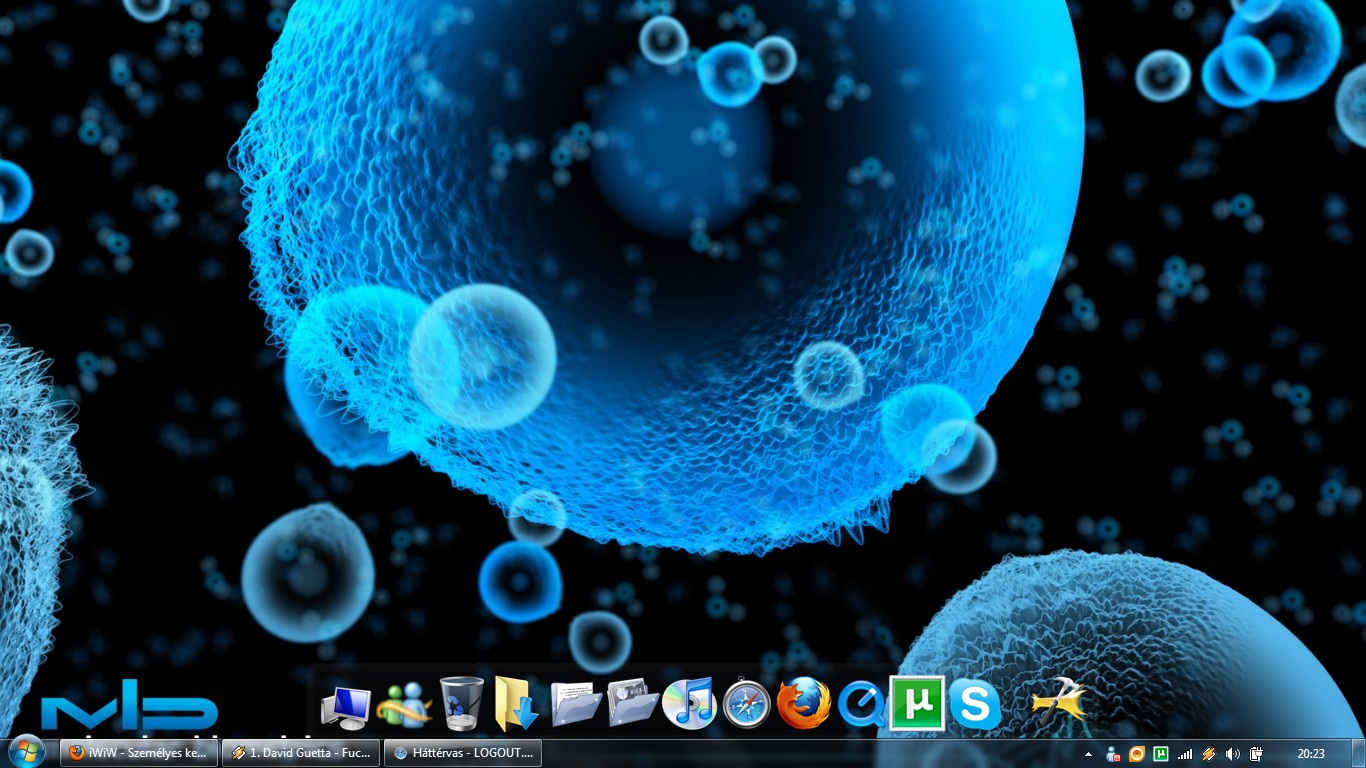
Task: Open the Downloads folder dock icon
Action: click(x=516, y=703)
